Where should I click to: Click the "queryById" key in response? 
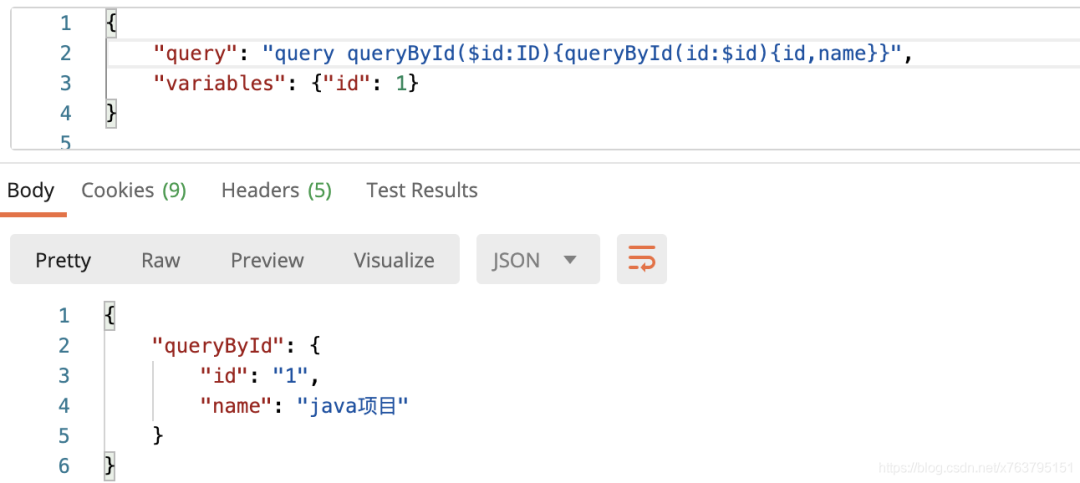tap(218, 345)
